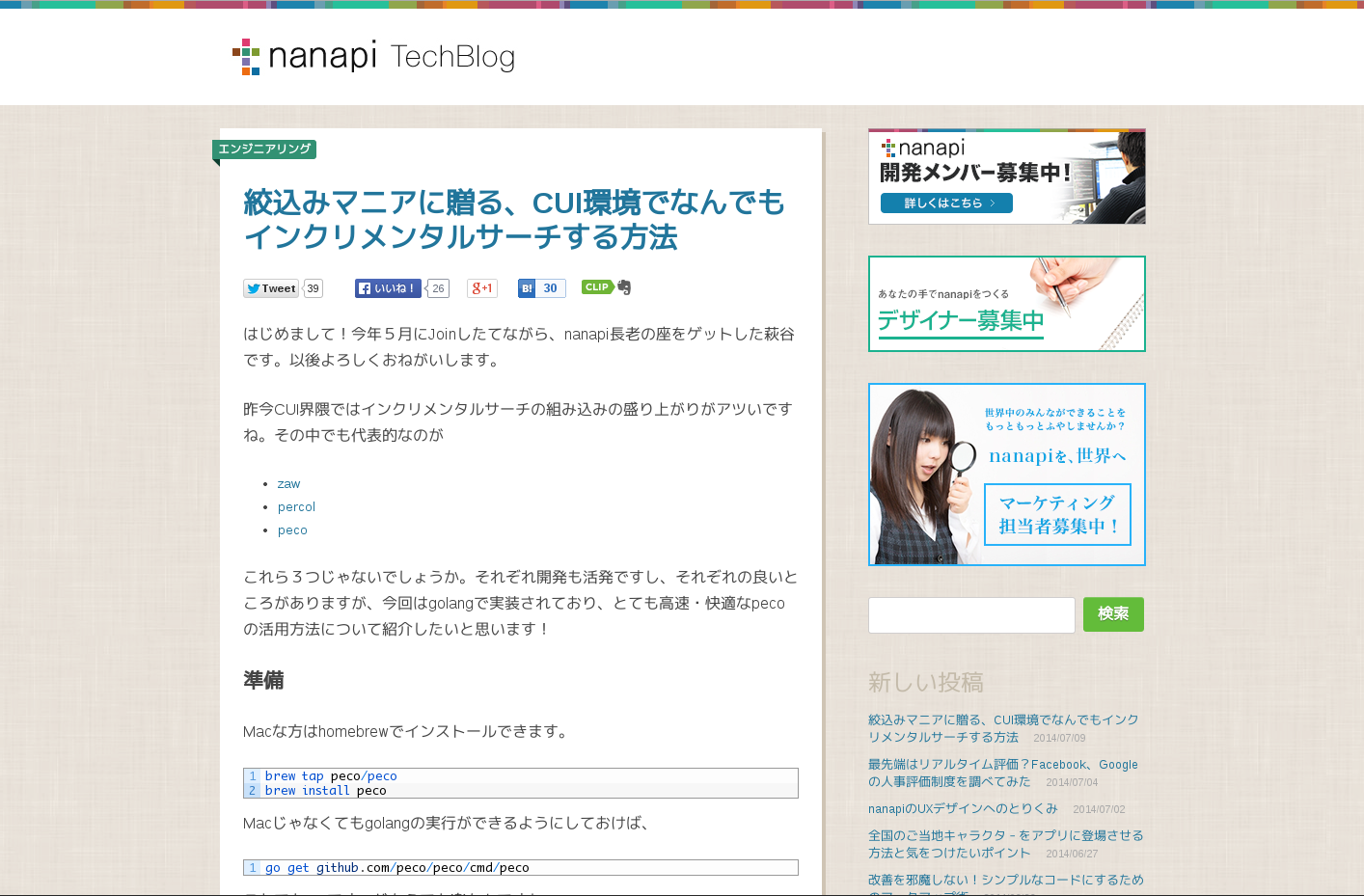Open recent post 絞込みマニアに贈る in sidebar
Viewport: 1364px width, 896px height.
1003,728
